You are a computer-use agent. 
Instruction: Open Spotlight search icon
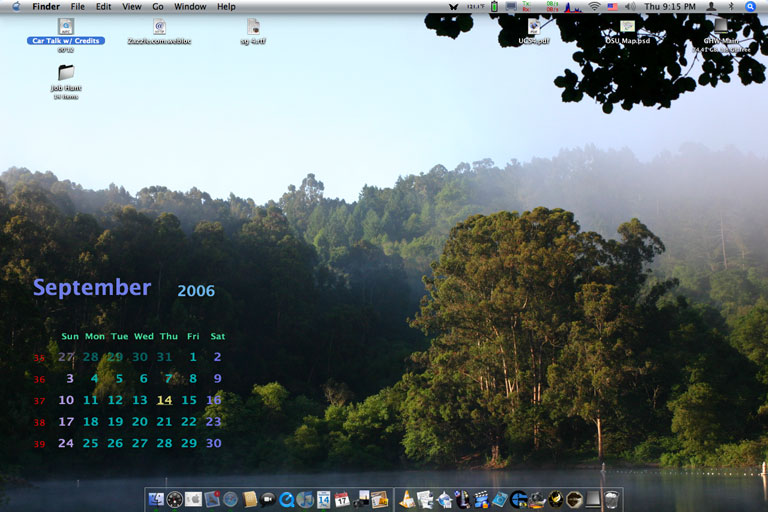(x=750, y=6)
